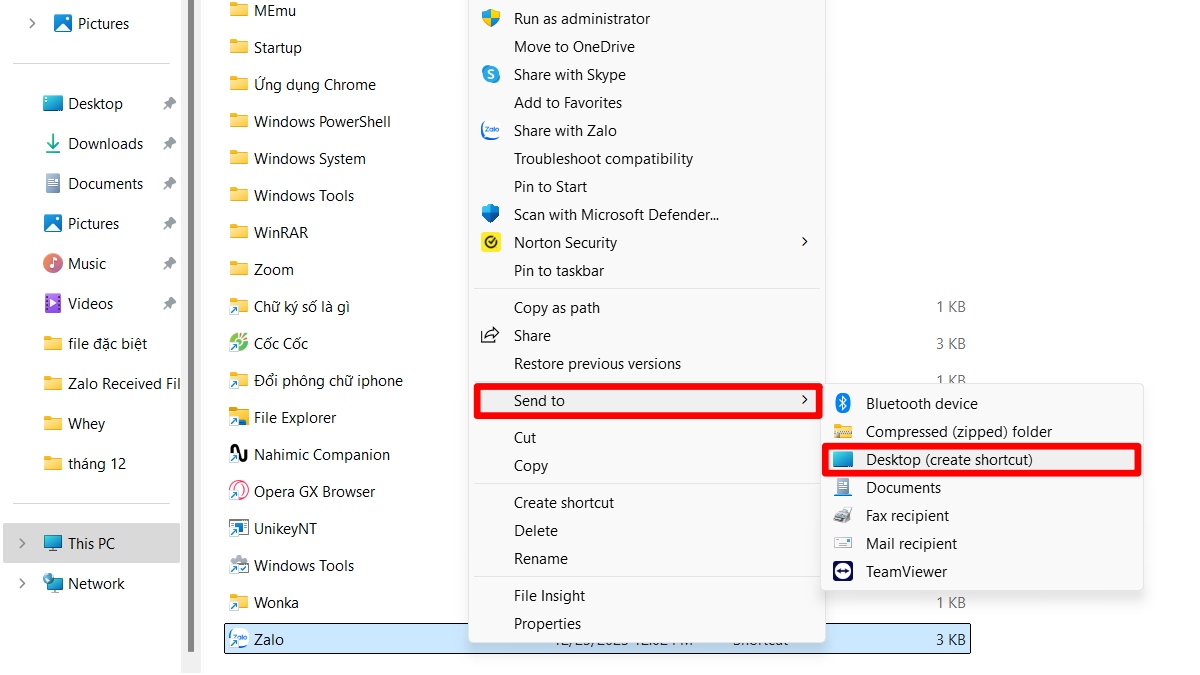The image size is (1200, 675).
Task: Click the Share arrow icon in context menu
Action: pos(491,335)
